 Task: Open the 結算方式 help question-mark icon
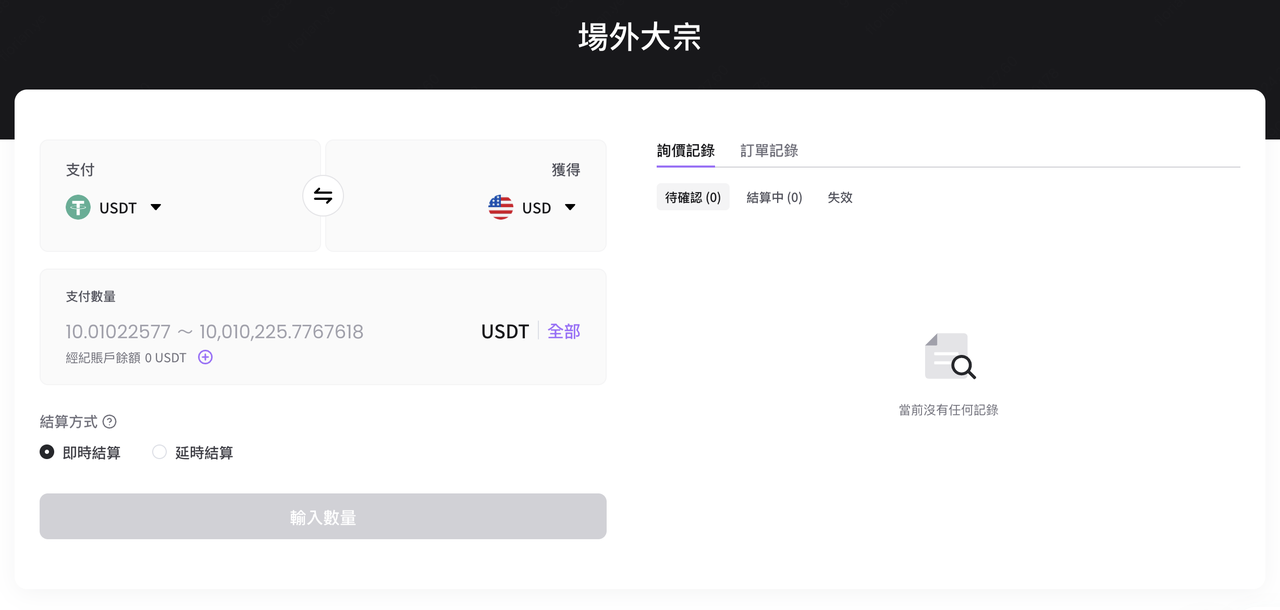pyautogui.click(x=110, y=422)
